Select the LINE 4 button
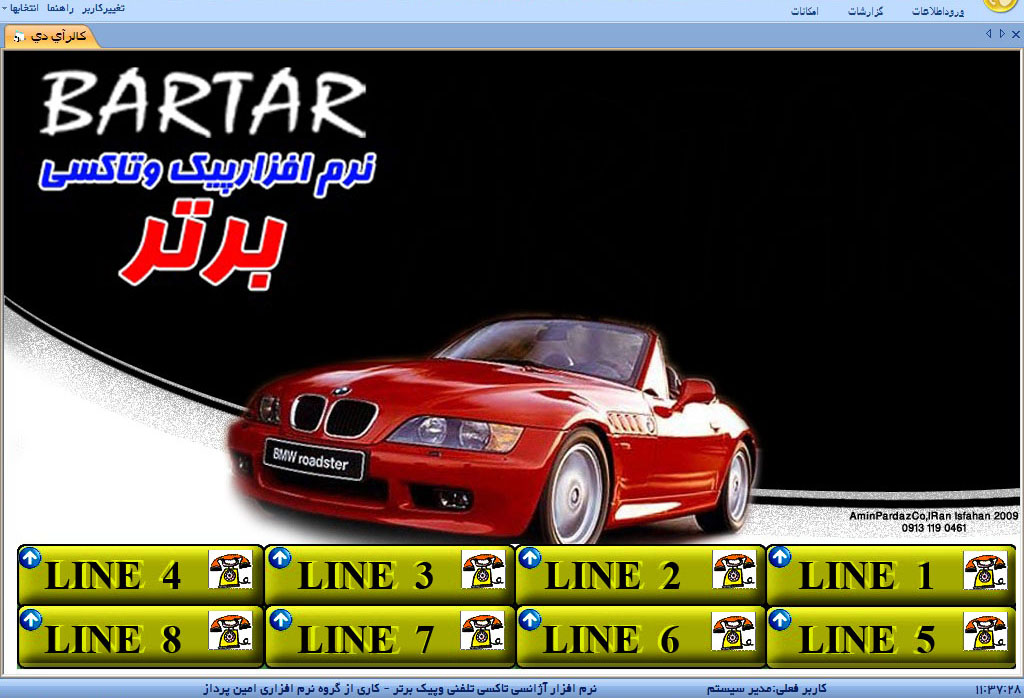The width and height of the screenshot is (1024, 698). pyautogui.click(x=140, y=575)
